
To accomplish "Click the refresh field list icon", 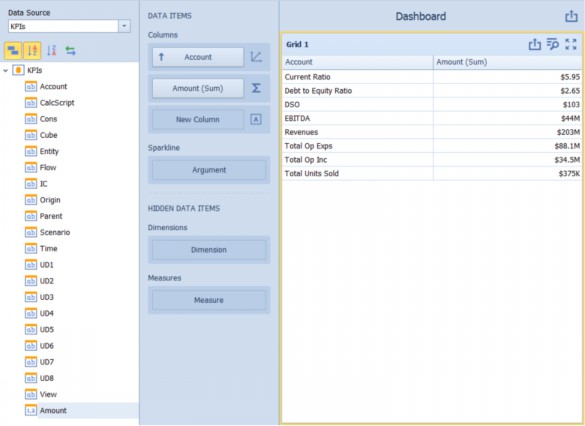I will 71,51.
